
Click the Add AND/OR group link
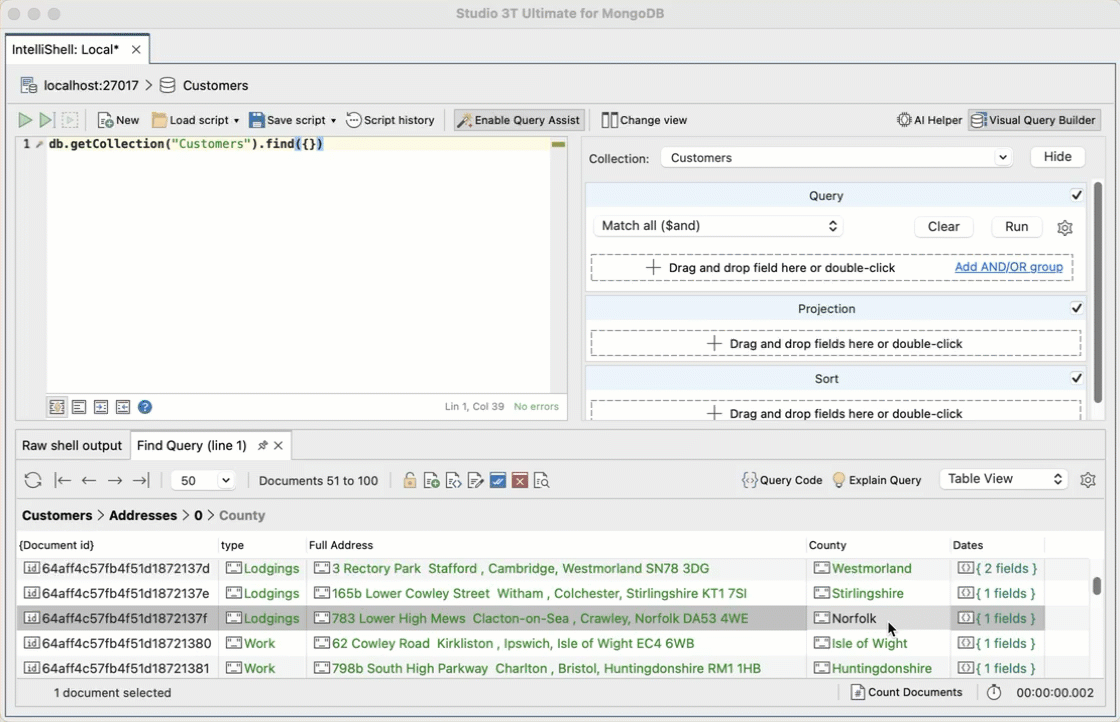(1008, 267)
